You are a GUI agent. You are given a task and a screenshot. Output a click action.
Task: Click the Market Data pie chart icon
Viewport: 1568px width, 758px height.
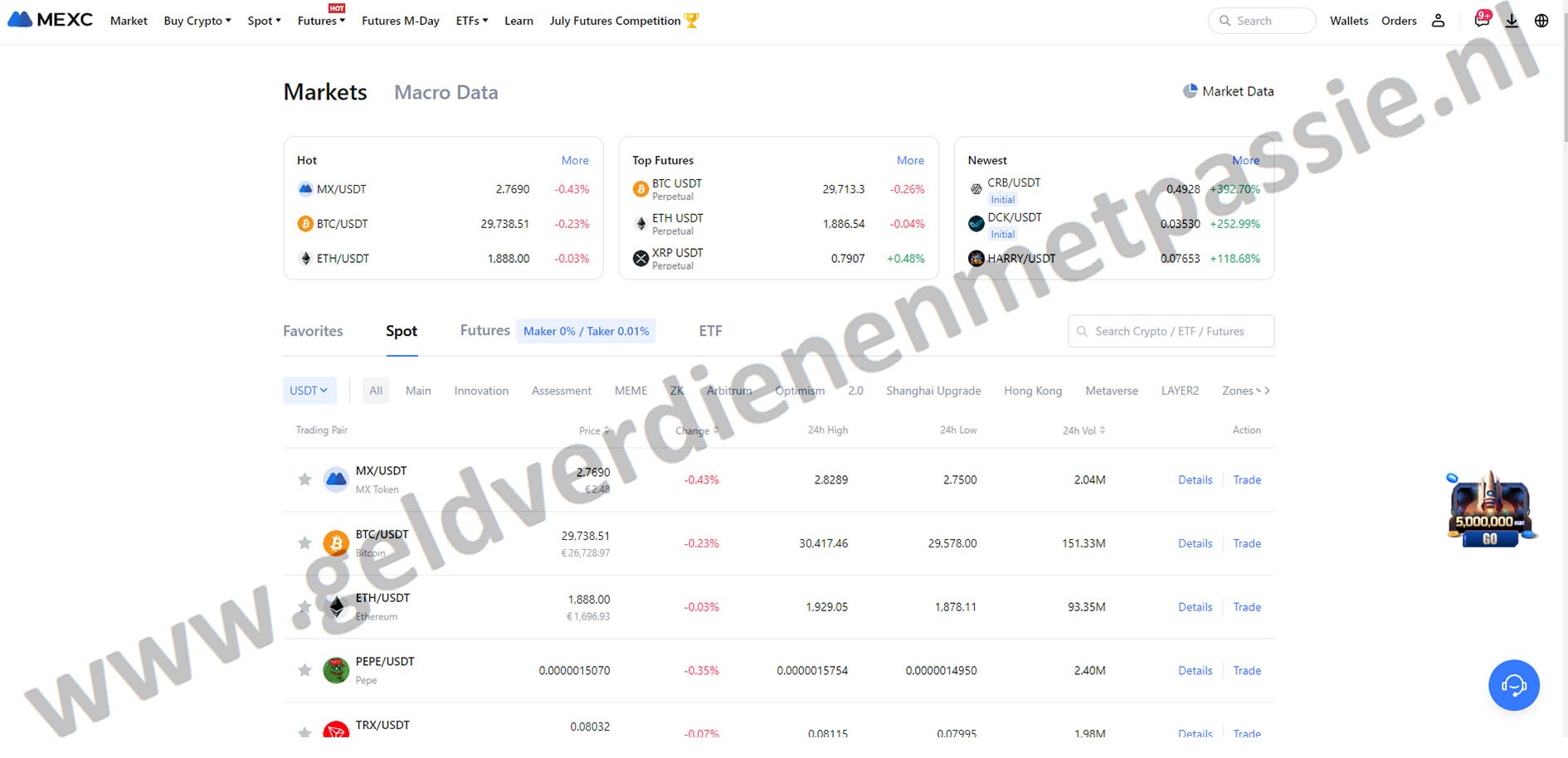1190,91
